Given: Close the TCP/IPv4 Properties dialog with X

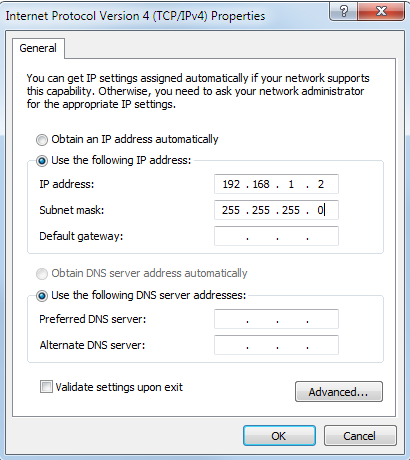Looking at the screenshot, I should pyautogui.click(x=381, y=12).
